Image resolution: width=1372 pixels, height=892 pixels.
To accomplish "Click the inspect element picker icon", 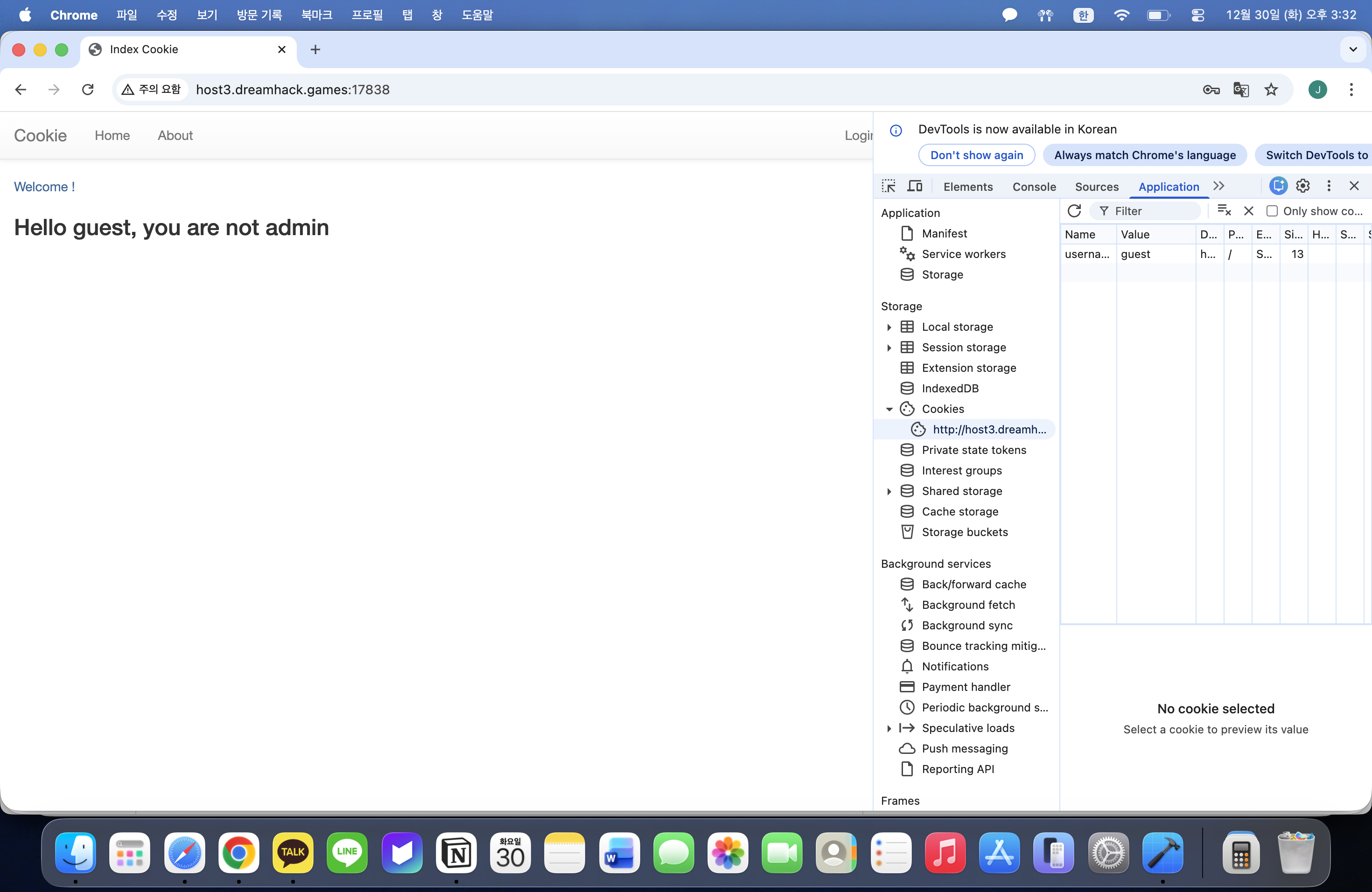I will [x=889, y=186].
